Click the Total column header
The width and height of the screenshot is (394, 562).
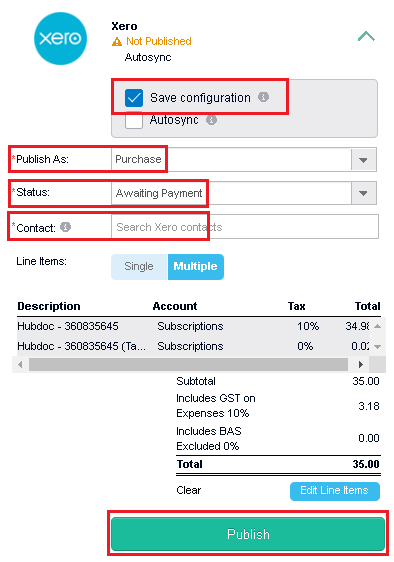[x=367, y=306]
